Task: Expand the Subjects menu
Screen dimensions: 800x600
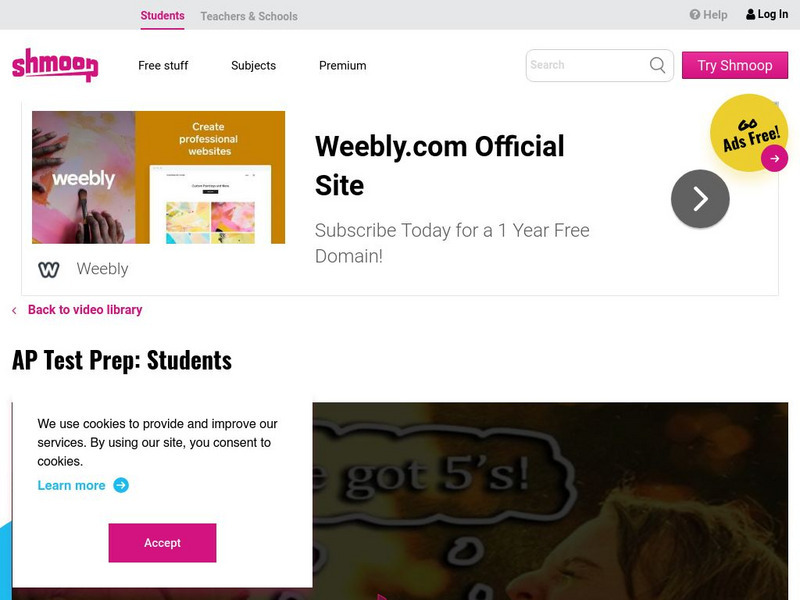Action: click(x=254, y=66)
